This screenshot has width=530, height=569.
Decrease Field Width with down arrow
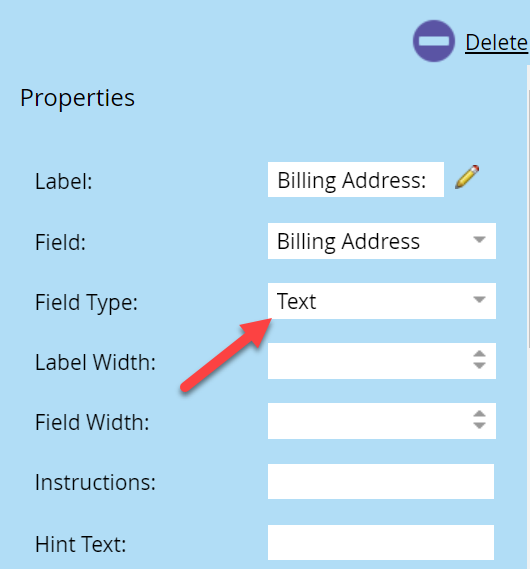[480, 425]
